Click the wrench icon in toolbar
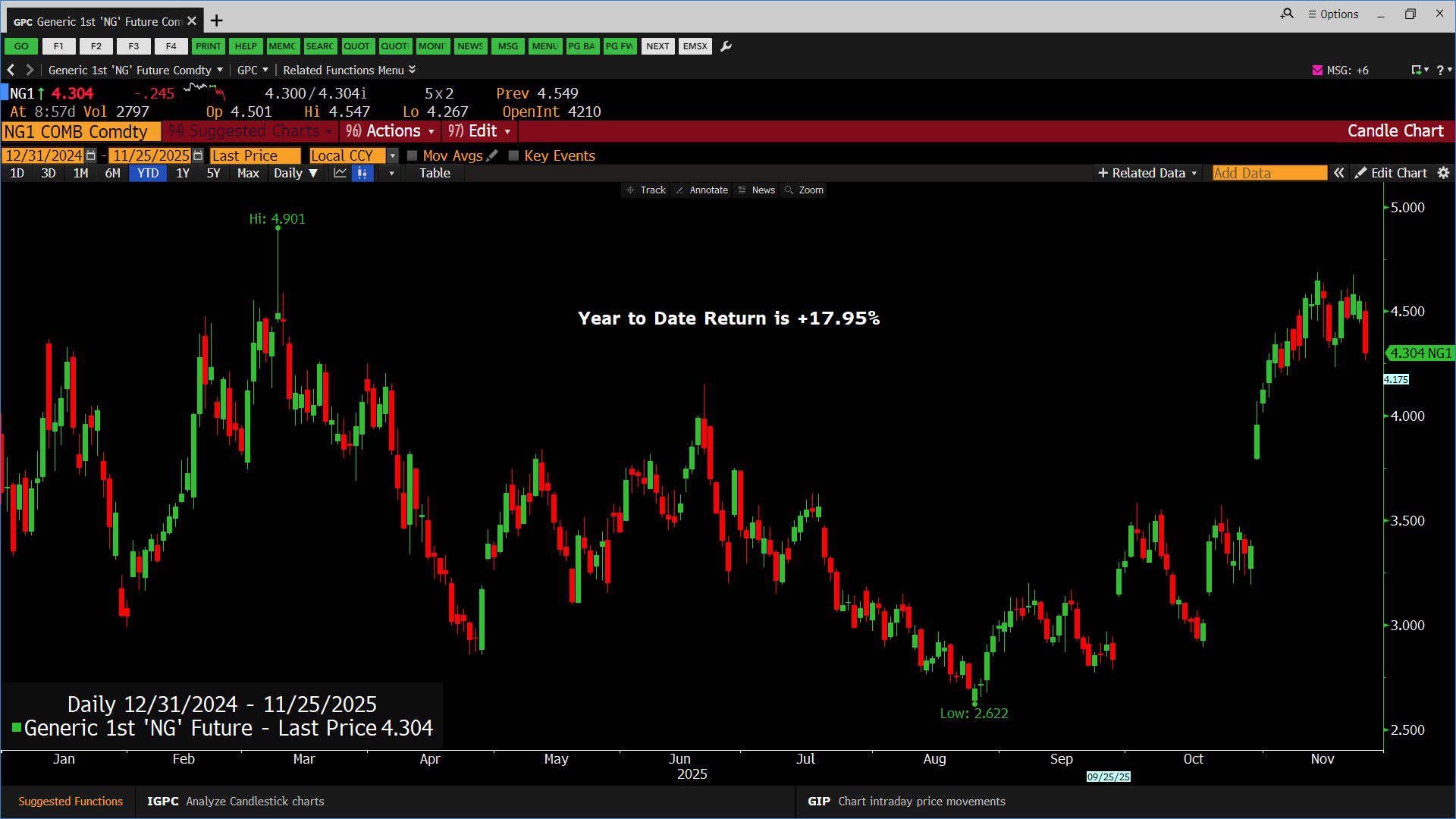Image resolution: width=1456 pixels, height=819 pixels. (x=726, y=46)
